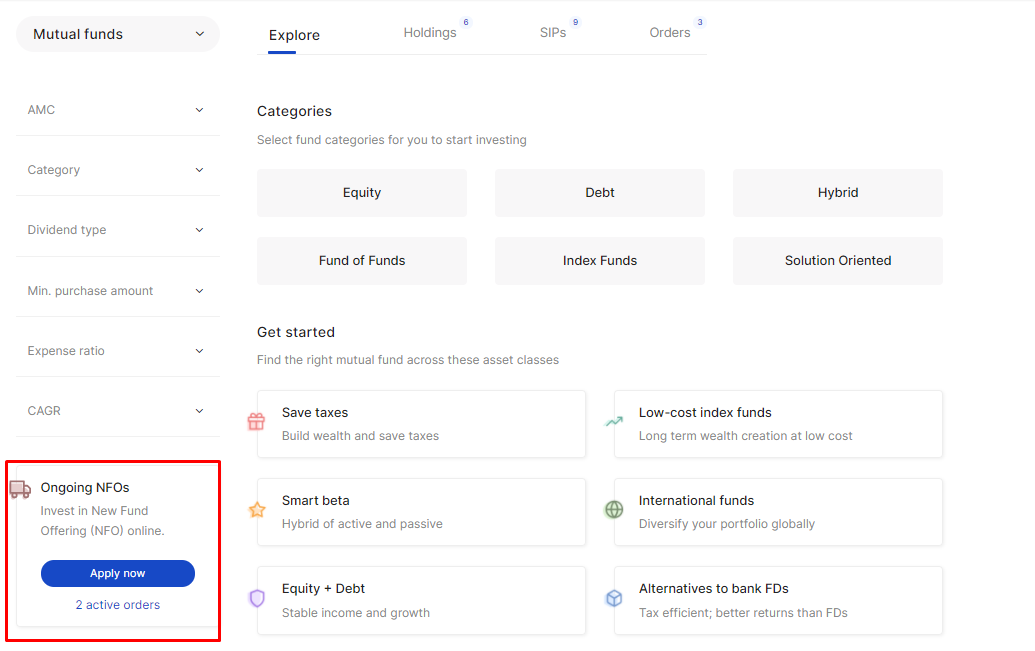This screenshot has height=651, width=1035.
Task: Click the cube icon beside Alternatives to bank FDs
Action: (614, 598)
